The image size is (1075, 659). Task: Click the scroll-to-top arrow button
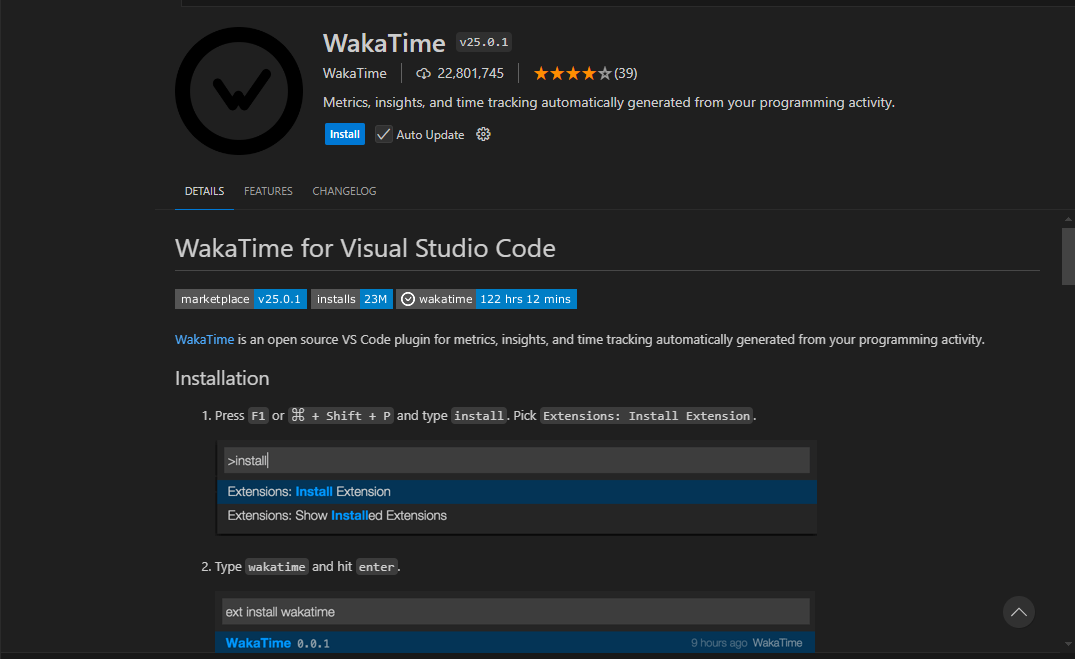tap(1019, 612)
